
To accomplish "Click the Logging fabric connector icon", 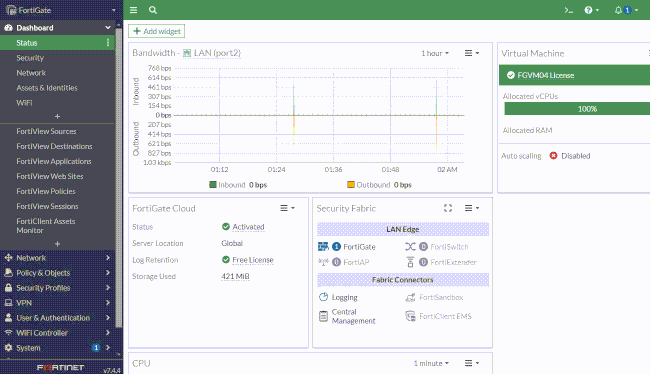I will 323,297.
